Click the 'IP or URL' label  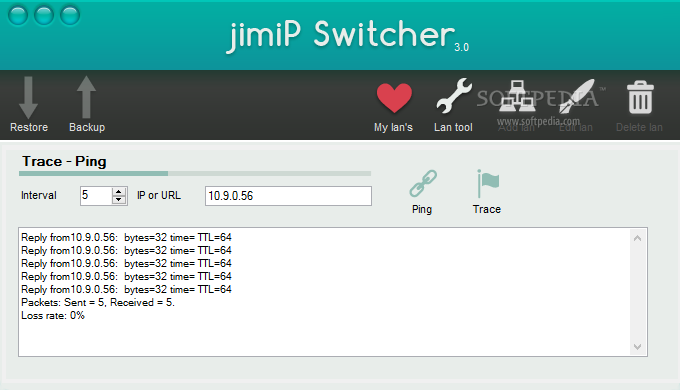click(x=159, y=195)
